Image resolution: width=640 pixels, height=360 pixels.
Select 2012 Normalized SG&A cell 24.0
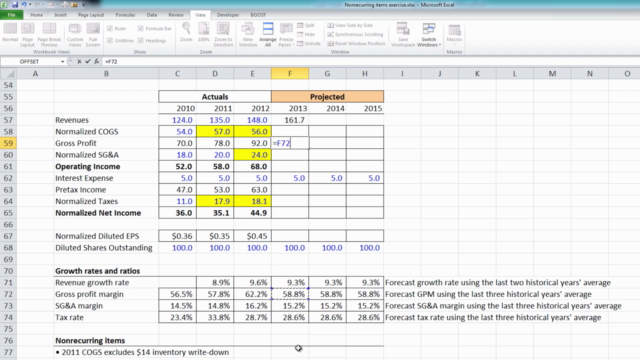[252, 155]
